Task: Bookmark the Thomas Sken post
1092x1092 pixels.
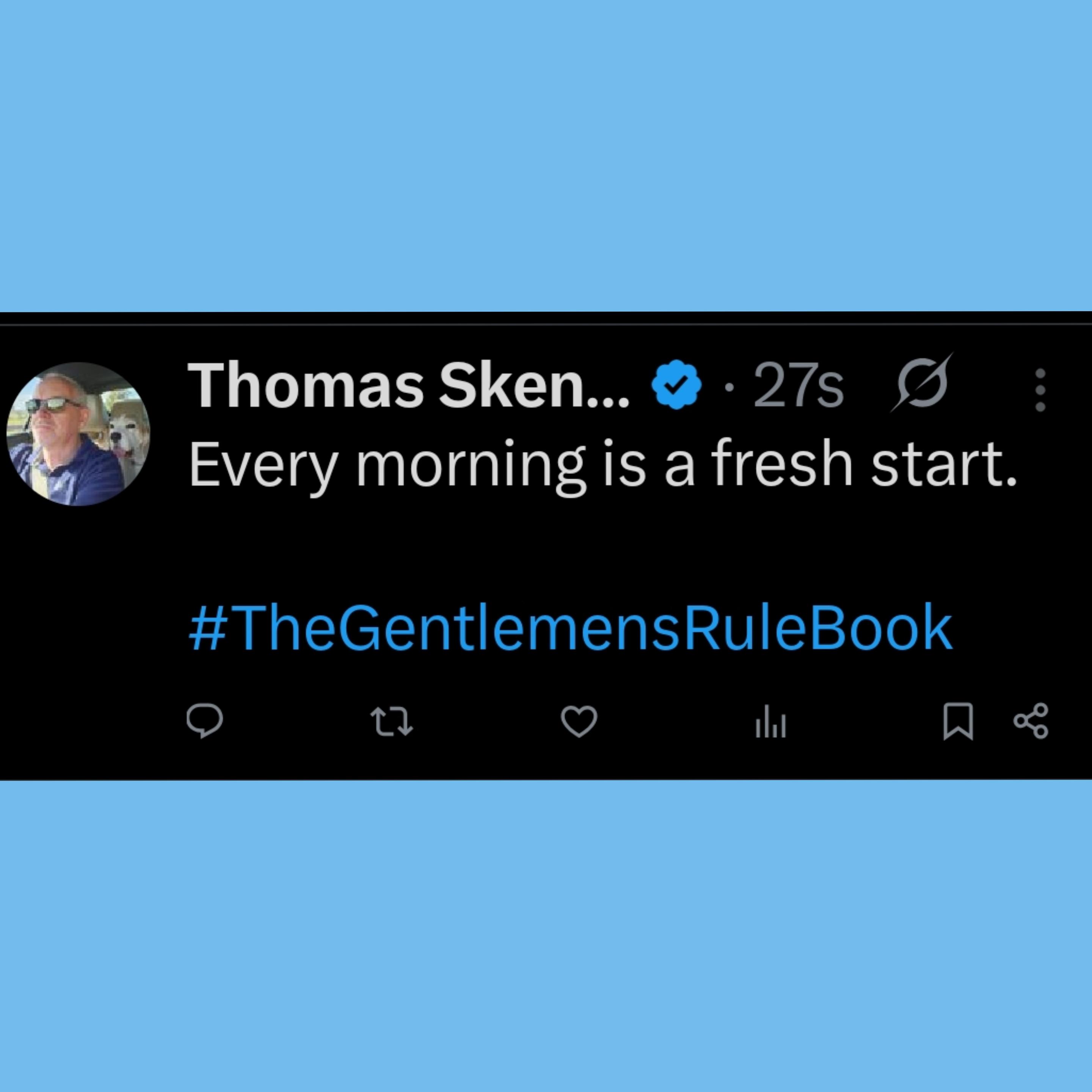Action: pyautogui.click(x=959, y=721)
